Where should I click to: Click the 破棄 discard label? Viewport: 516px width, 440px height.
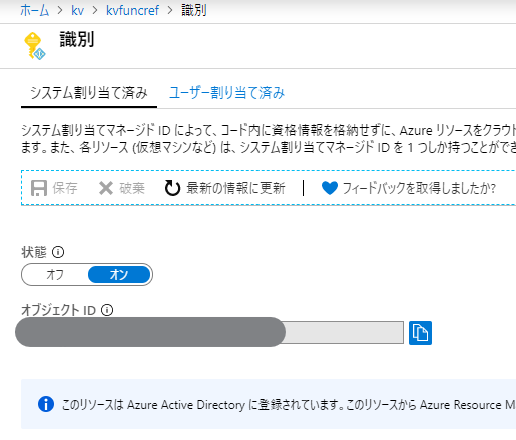[x=132, y=188]
